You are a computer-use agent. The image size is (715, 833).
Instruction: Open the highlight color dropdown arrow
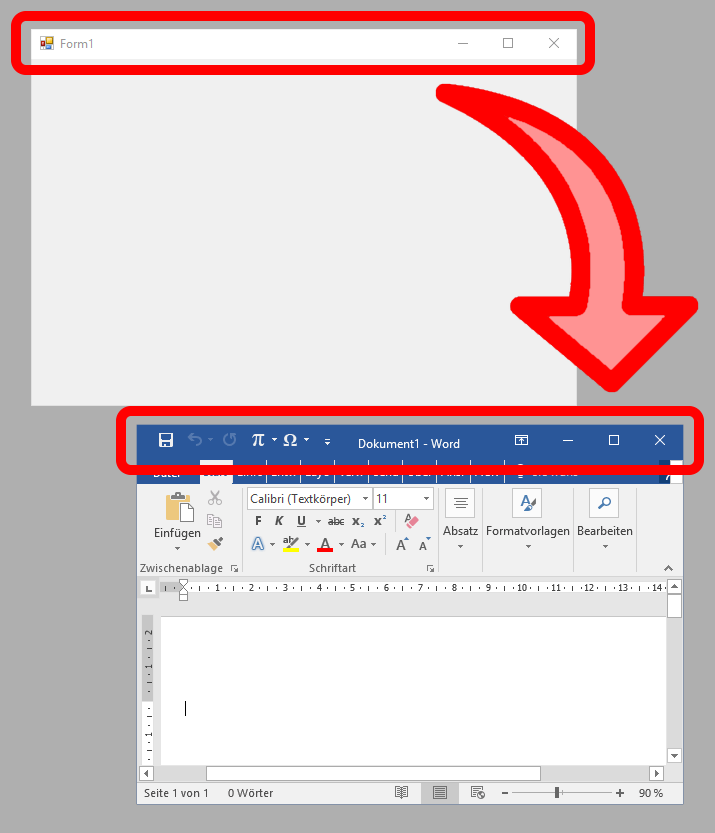tap(307, 544)
